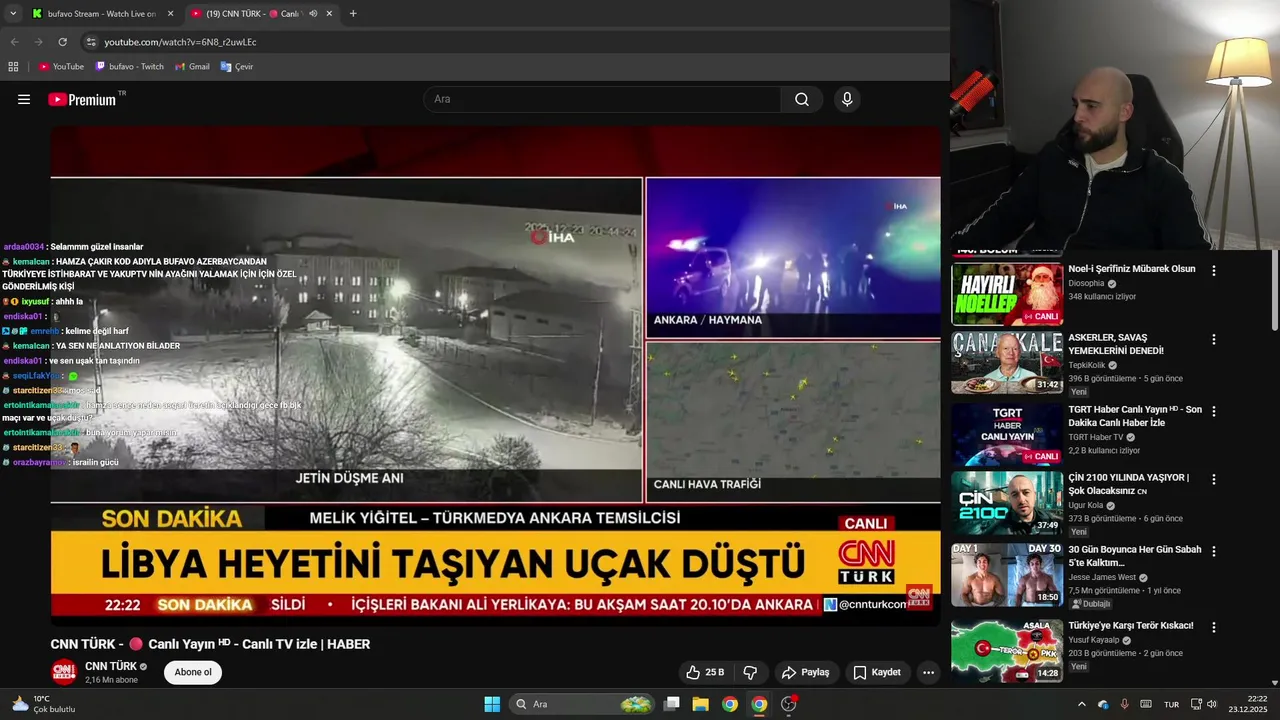Show hidden system tray icons
This screenshot has width=1280, height=720.
point(1081,704)
